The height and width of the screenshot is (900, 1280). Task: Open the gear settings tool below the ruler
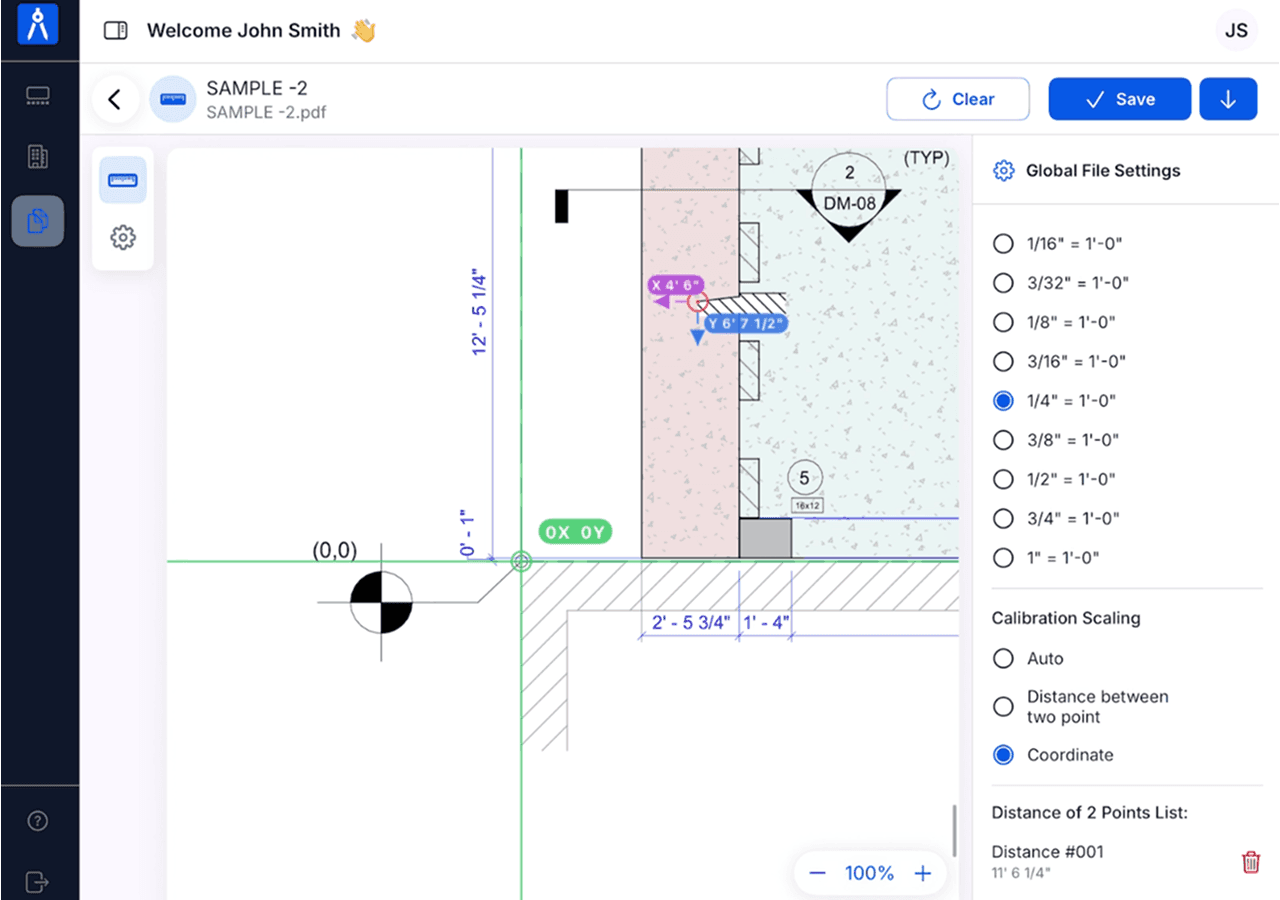(123, 238)
